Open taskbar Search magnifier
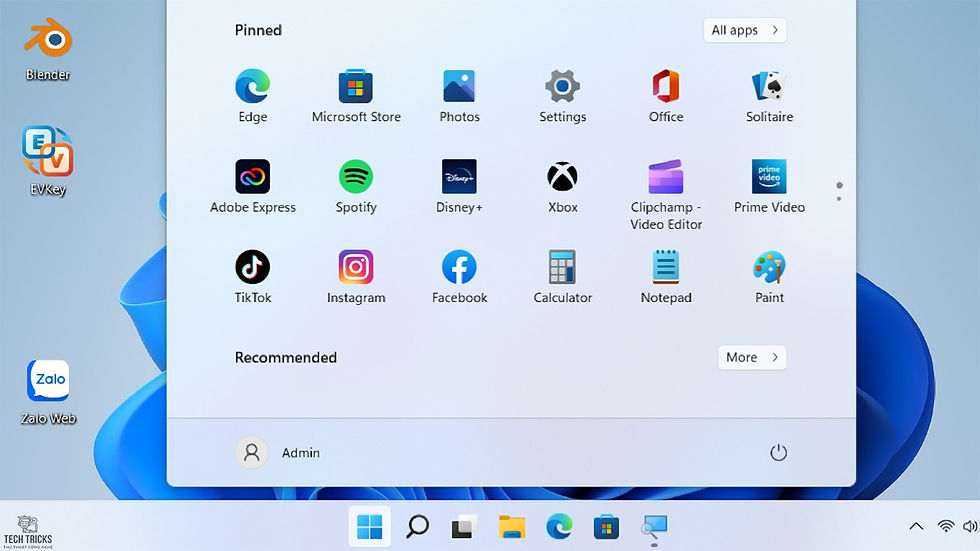This screenshot has height=551, width=980. pyautogui.click(x=417, y=527)
